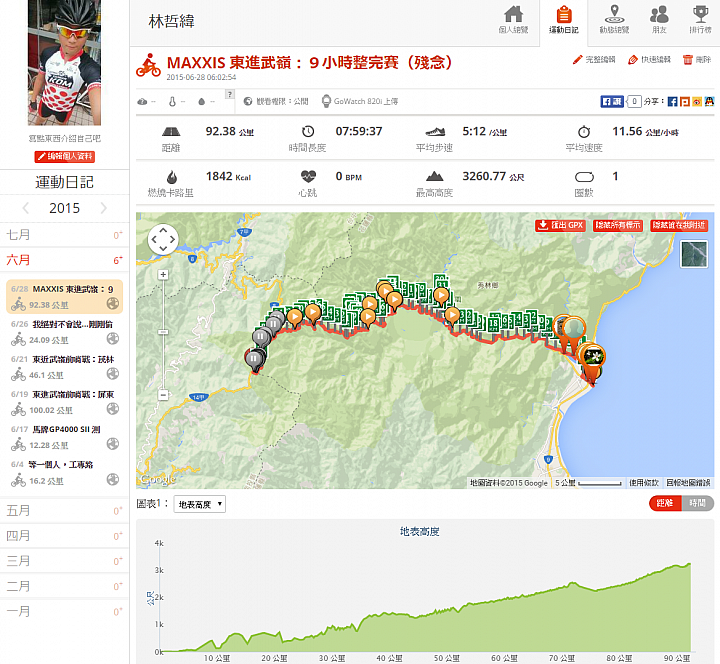Expand the February month section

[64, 586]
